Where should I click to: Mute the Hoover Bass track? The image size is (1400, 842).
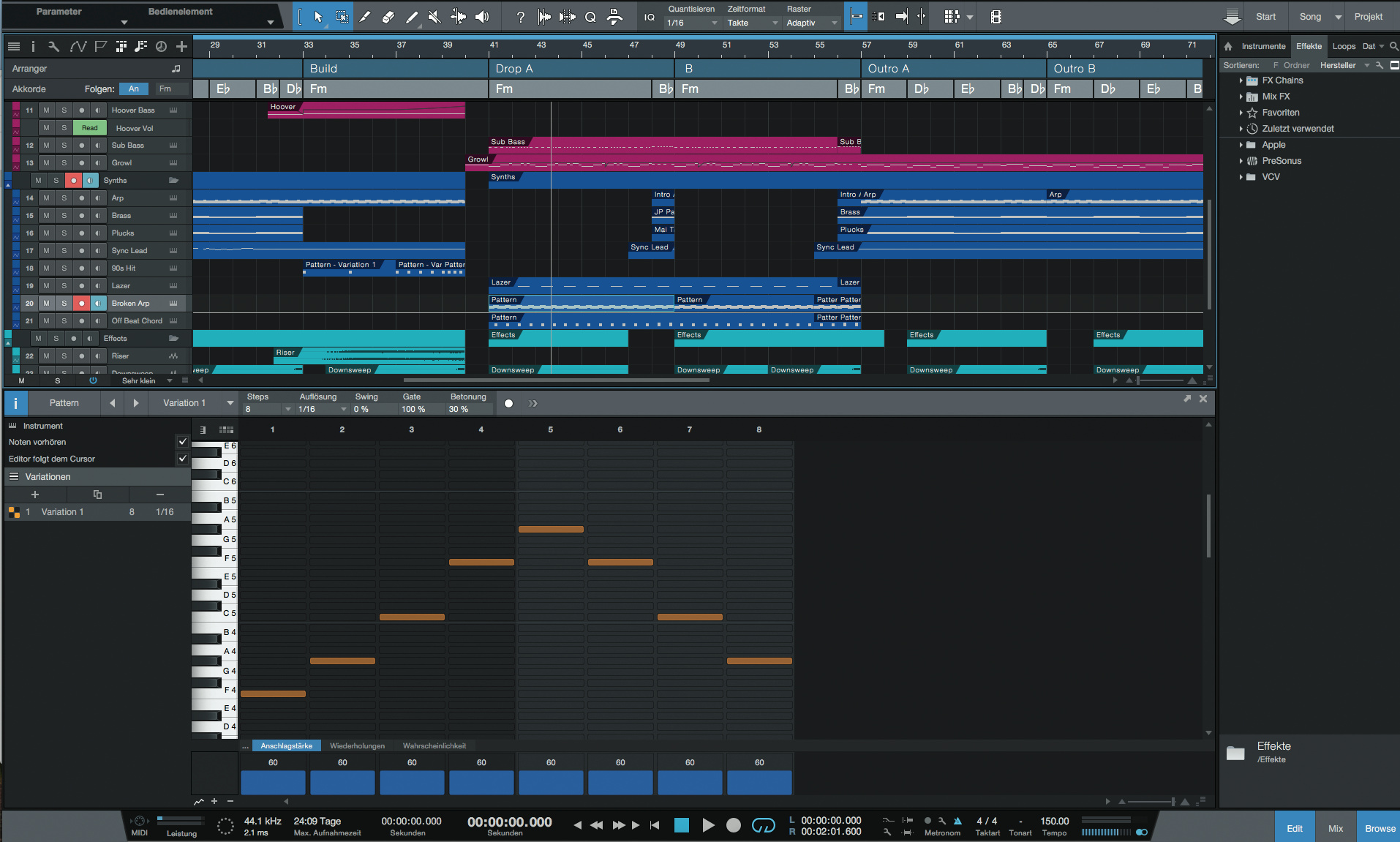47,110
